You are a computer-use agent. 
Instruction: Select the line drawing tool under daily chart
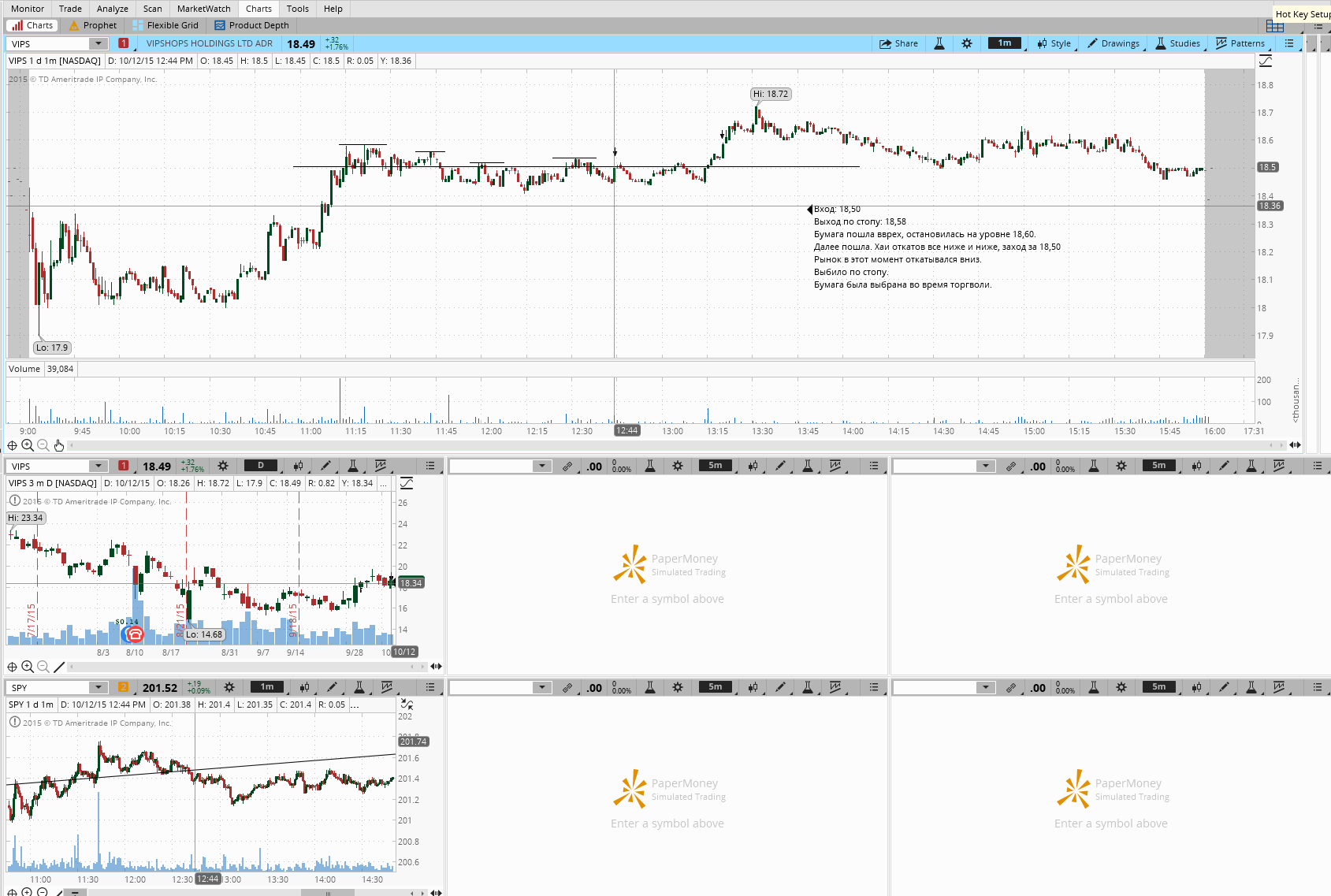[59, 667]
